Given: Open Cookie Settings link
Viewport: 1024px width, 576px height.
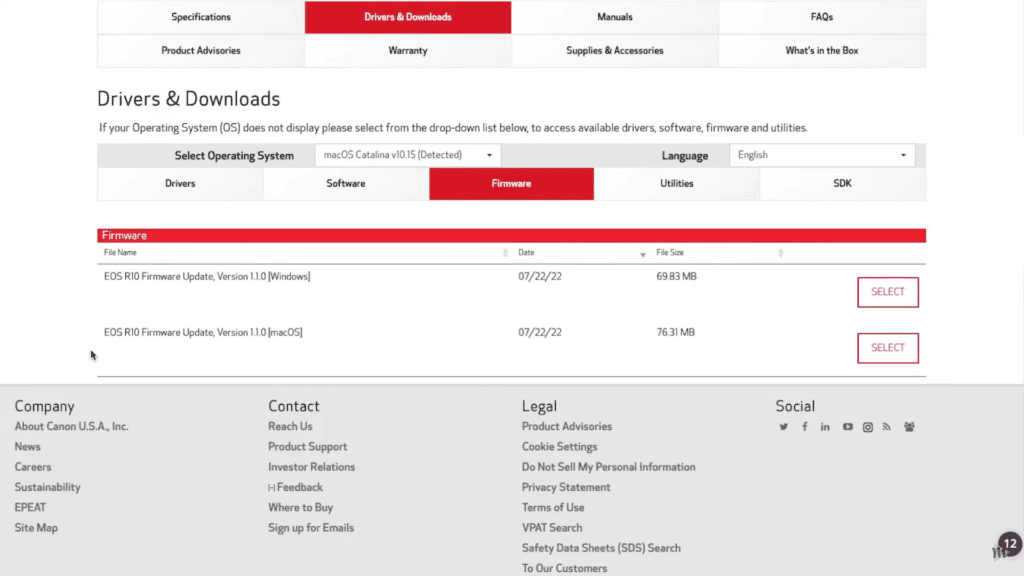Looking at the screenshot, I should [559, 447].
